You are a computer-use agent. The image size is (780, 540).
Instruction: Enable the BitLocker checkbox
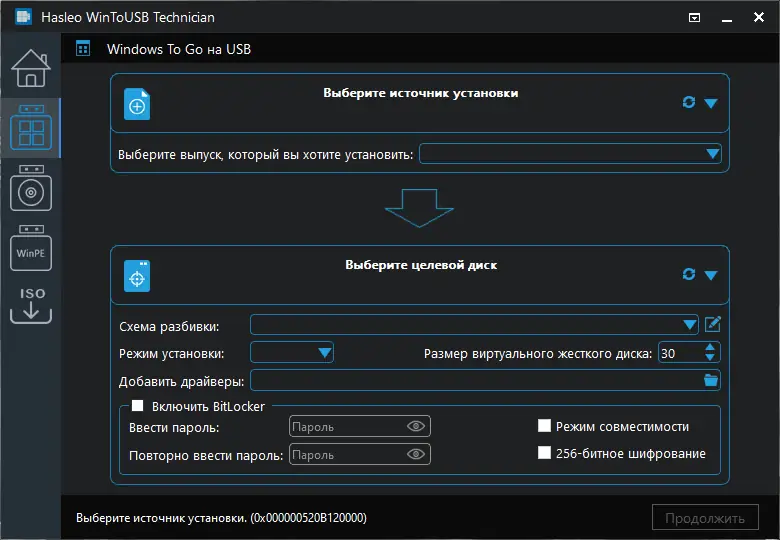pyautogui.click(x=138, y=407)
